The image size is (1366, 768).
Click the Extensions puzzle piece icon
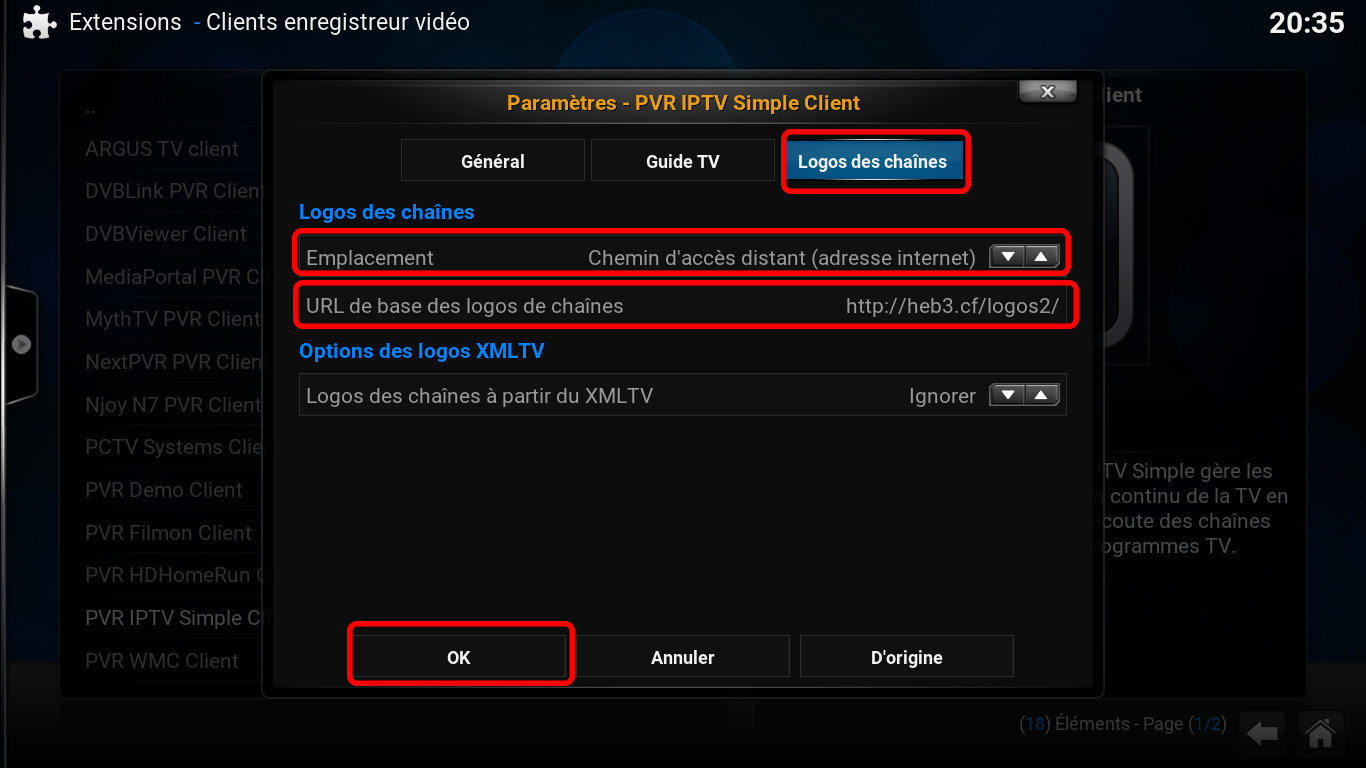click(x=38, y=22)
